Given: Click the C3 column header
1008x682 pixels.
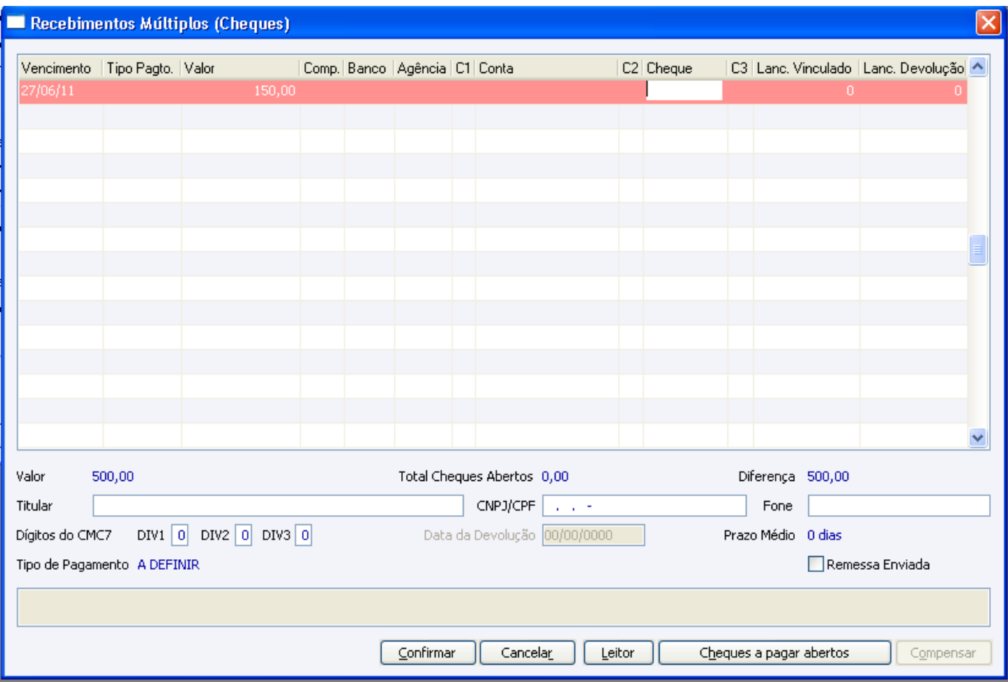Looking at the screenshot, I should 740,68.
